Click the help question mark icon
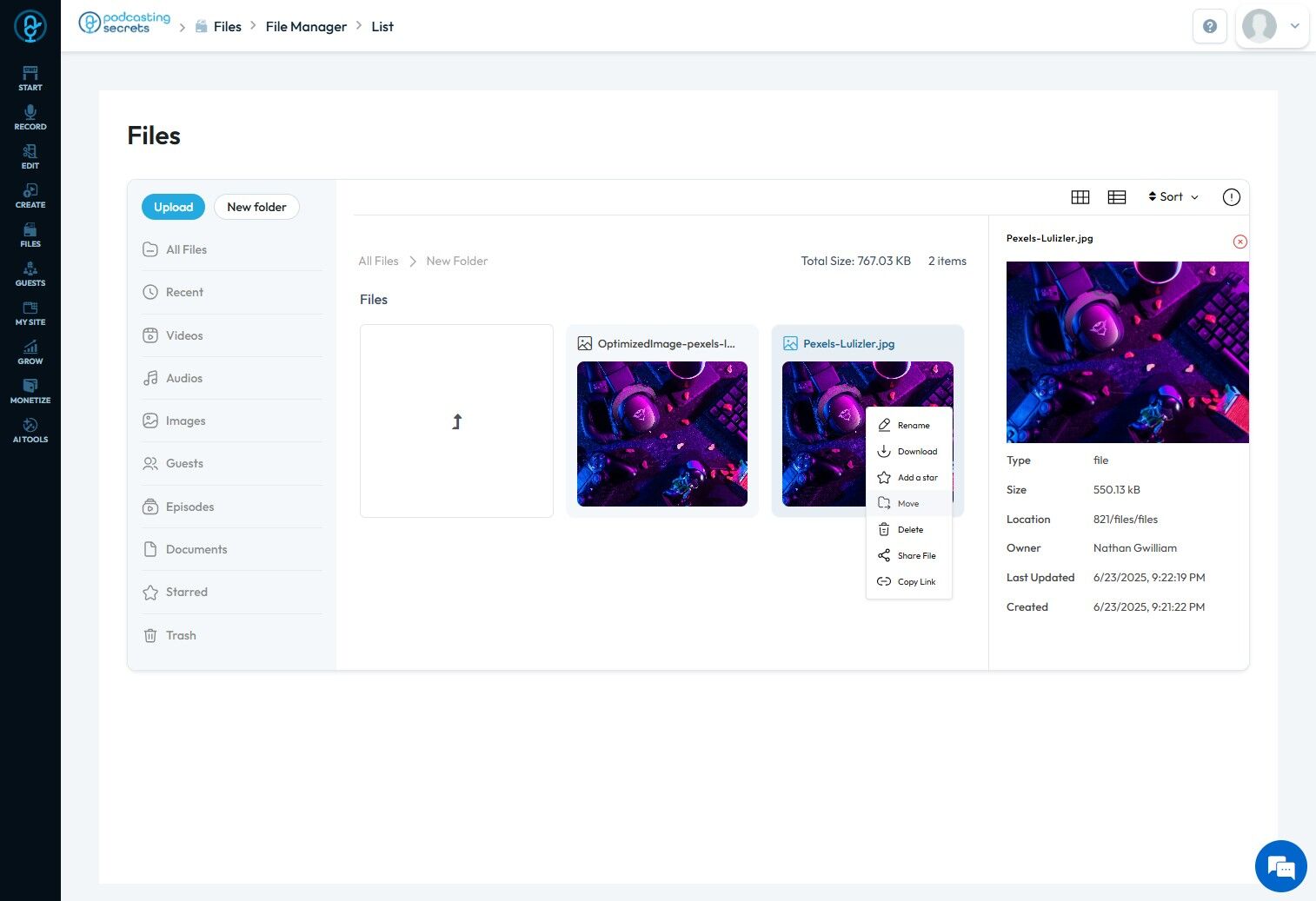 [1210, 26]
